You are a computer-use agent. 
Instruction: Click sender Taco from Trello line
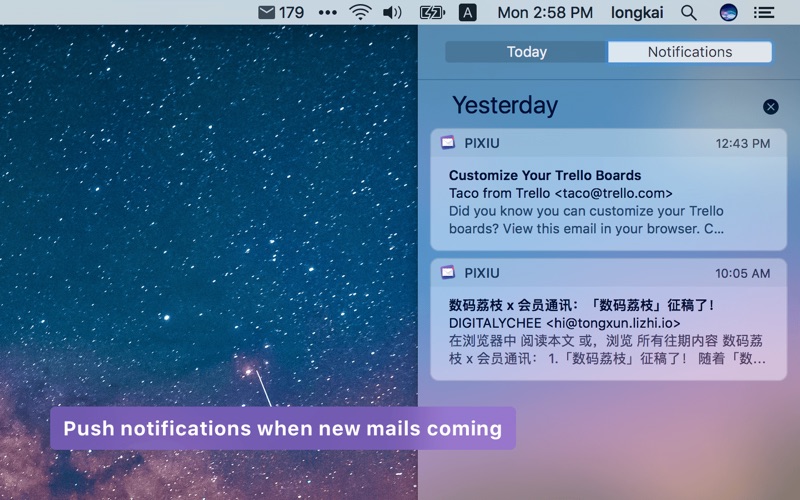pos(561,193)
